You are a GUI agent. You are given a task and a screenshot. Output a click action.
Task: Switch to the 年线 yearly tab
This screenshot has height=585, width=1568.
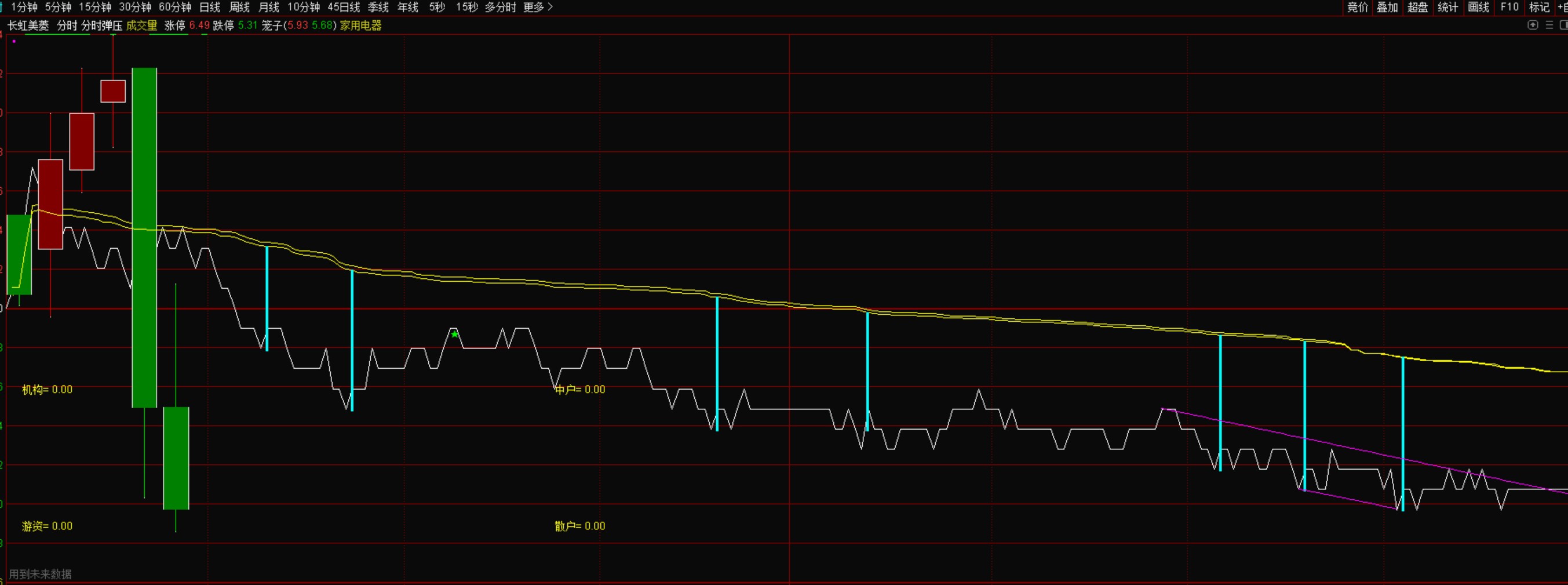[x=408, y=8]
